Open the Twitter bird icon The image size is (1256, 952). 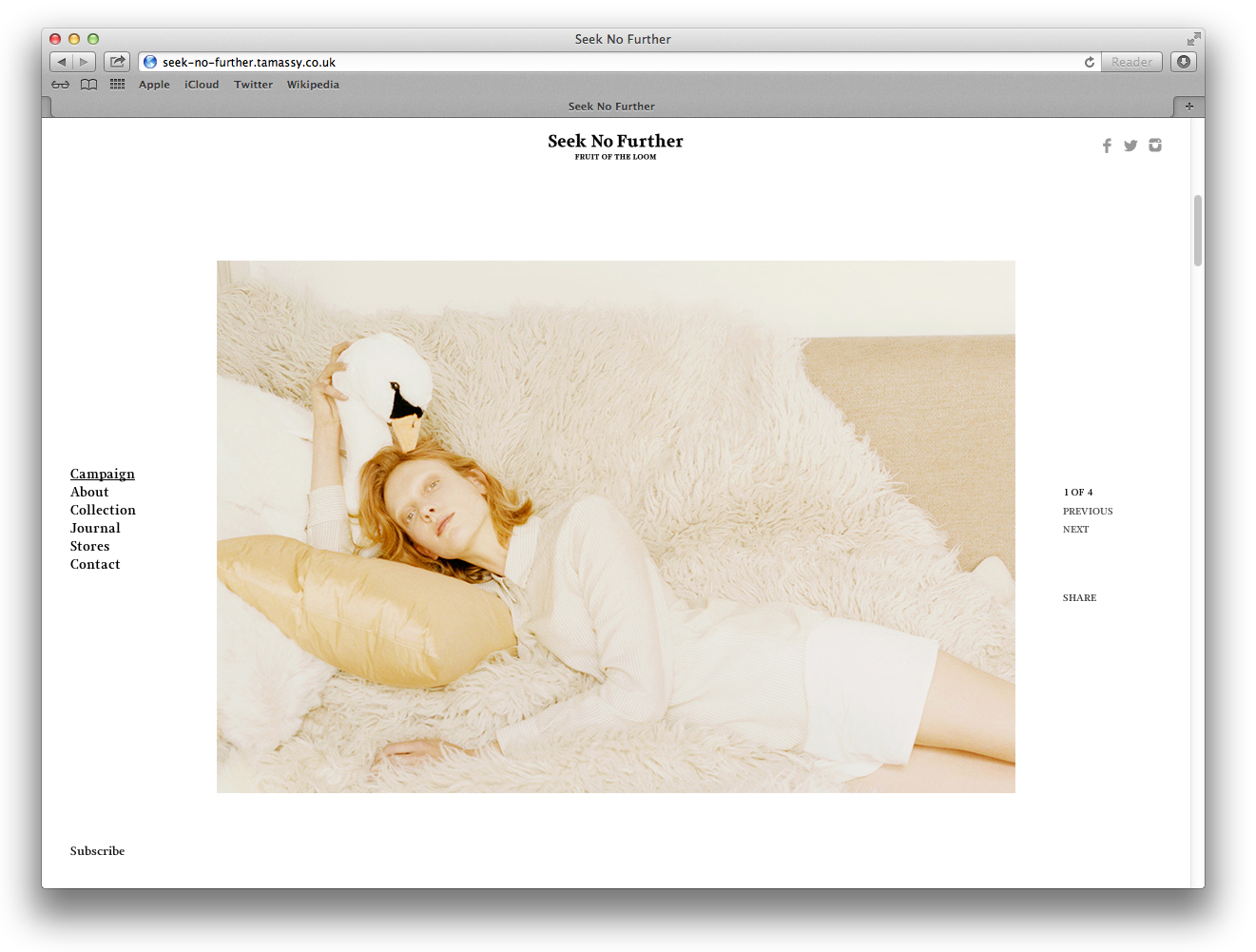click(1130, 146)
